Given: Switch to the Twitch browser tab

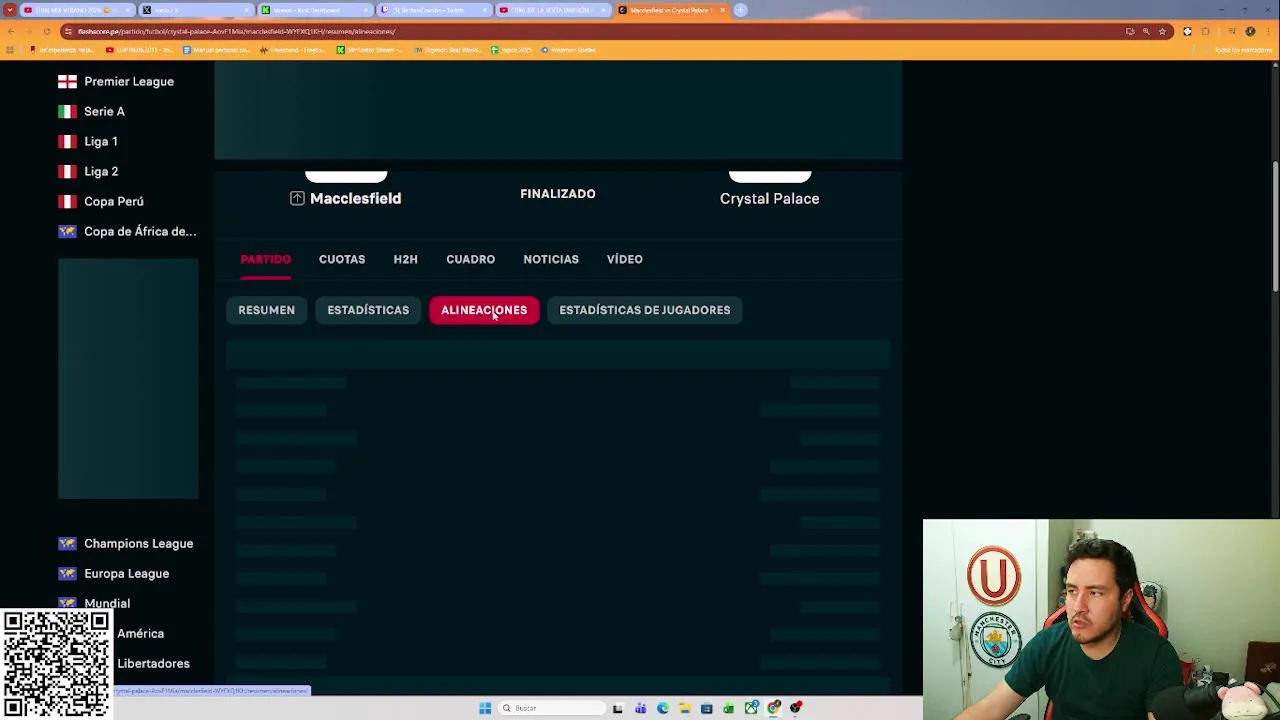Looking at the screenshot, I should tap(434, 10).
